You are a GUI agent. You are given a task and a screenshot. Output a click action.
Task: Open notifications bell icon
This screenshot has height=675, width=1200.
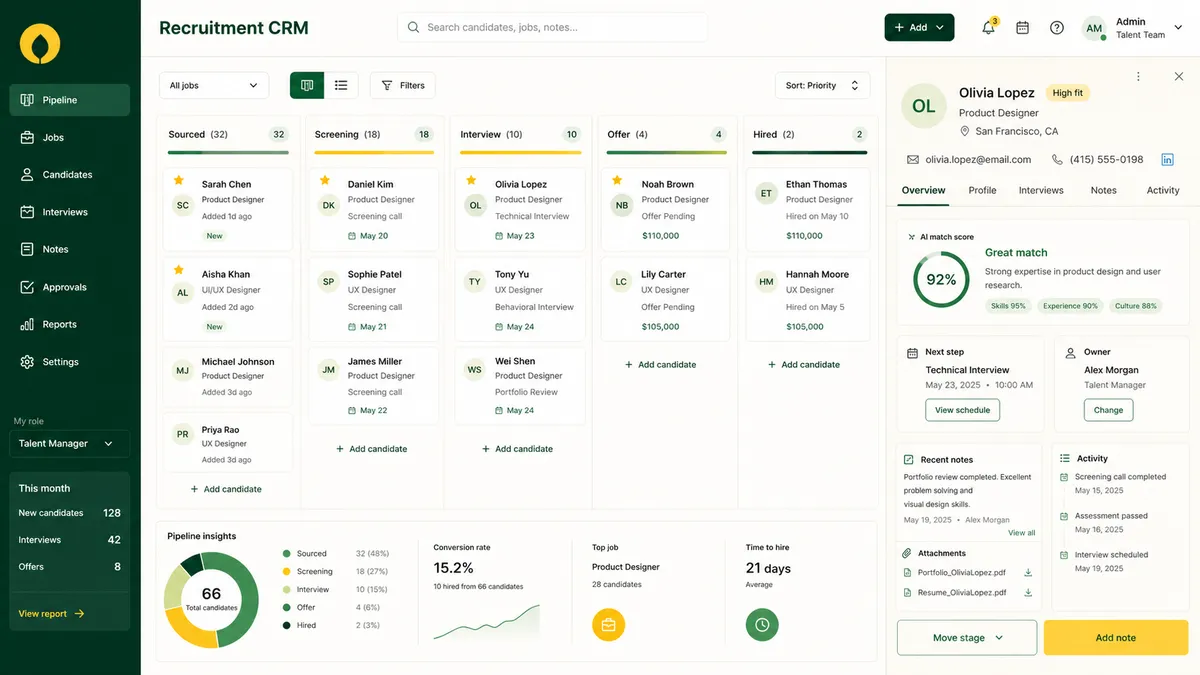[988, 28]
